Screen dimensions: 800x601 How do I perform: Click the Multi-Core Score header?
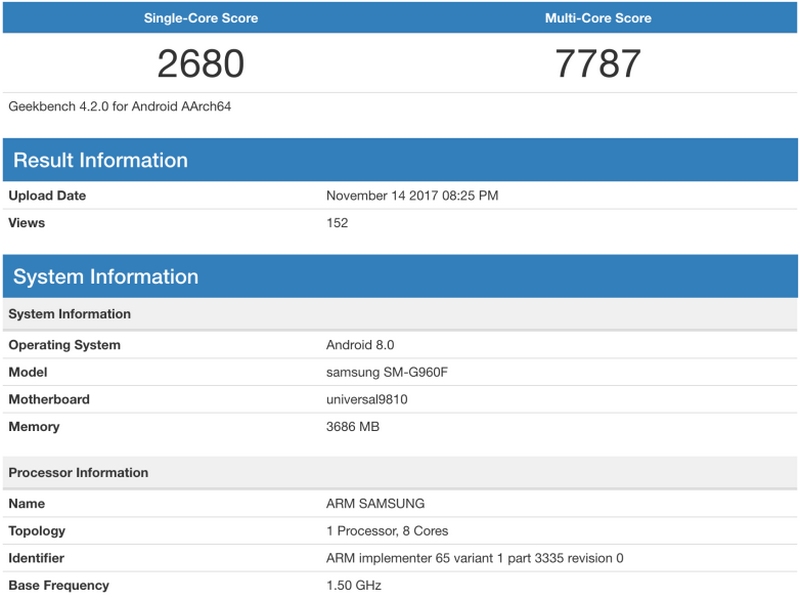[x=598, y=18]
